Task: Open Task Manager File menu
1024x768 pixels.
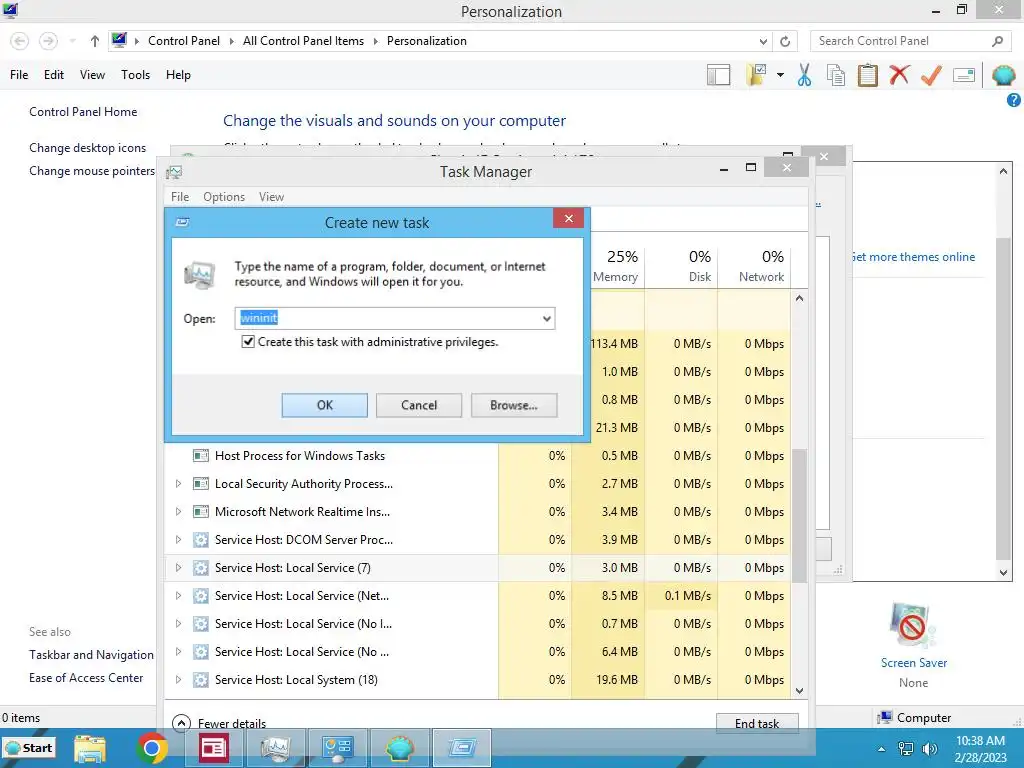Action: 180,197
